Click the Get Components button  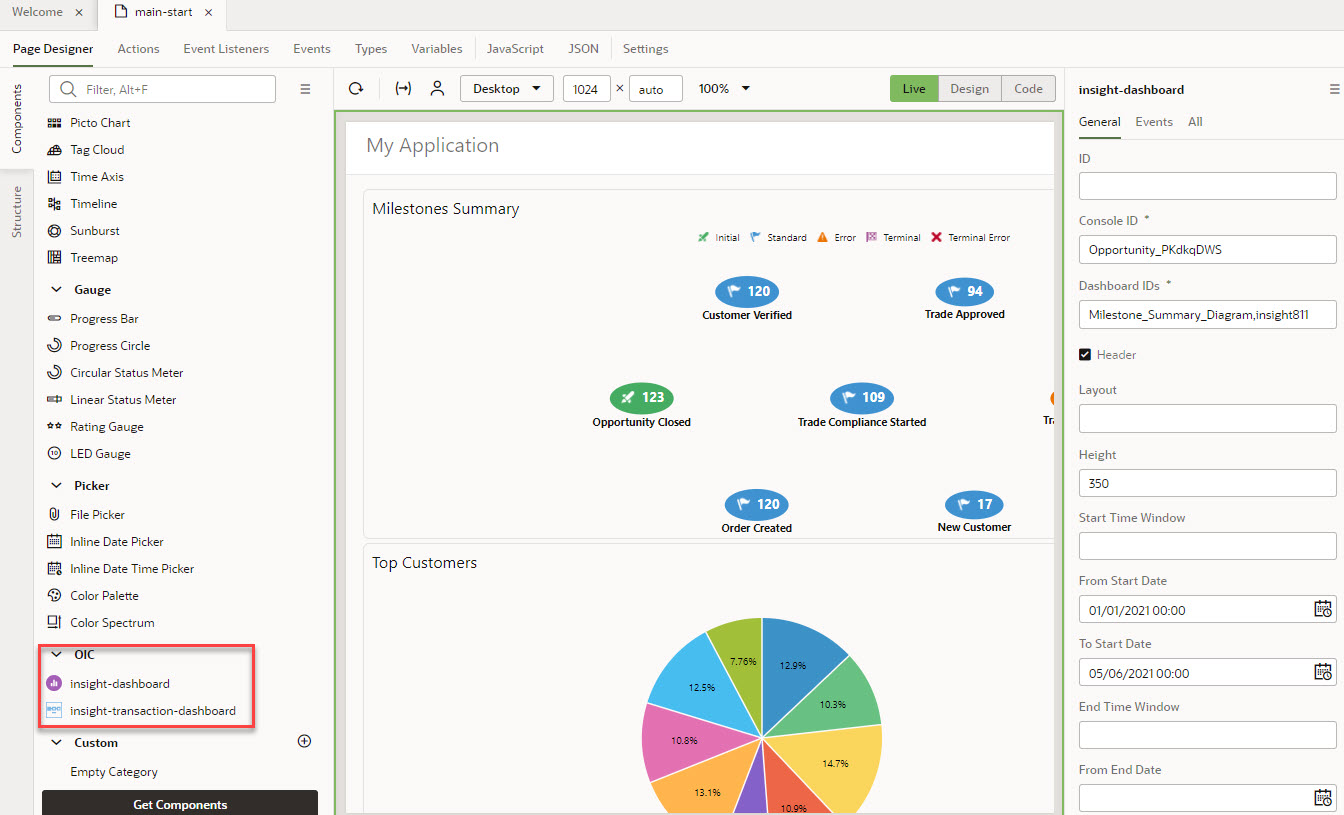click(179, 804)
